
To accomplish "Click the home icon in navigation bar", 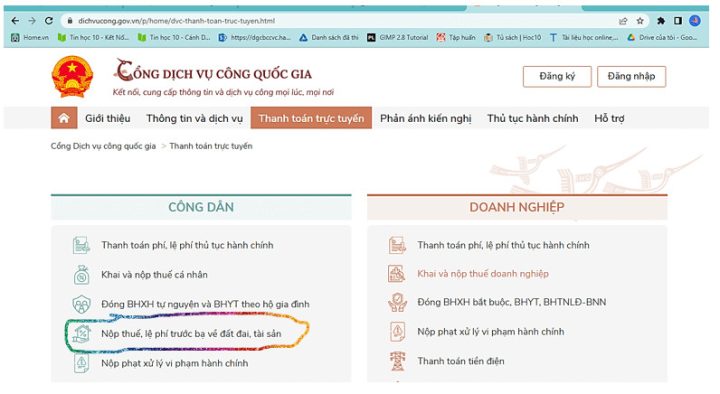I will click(64, 118).
